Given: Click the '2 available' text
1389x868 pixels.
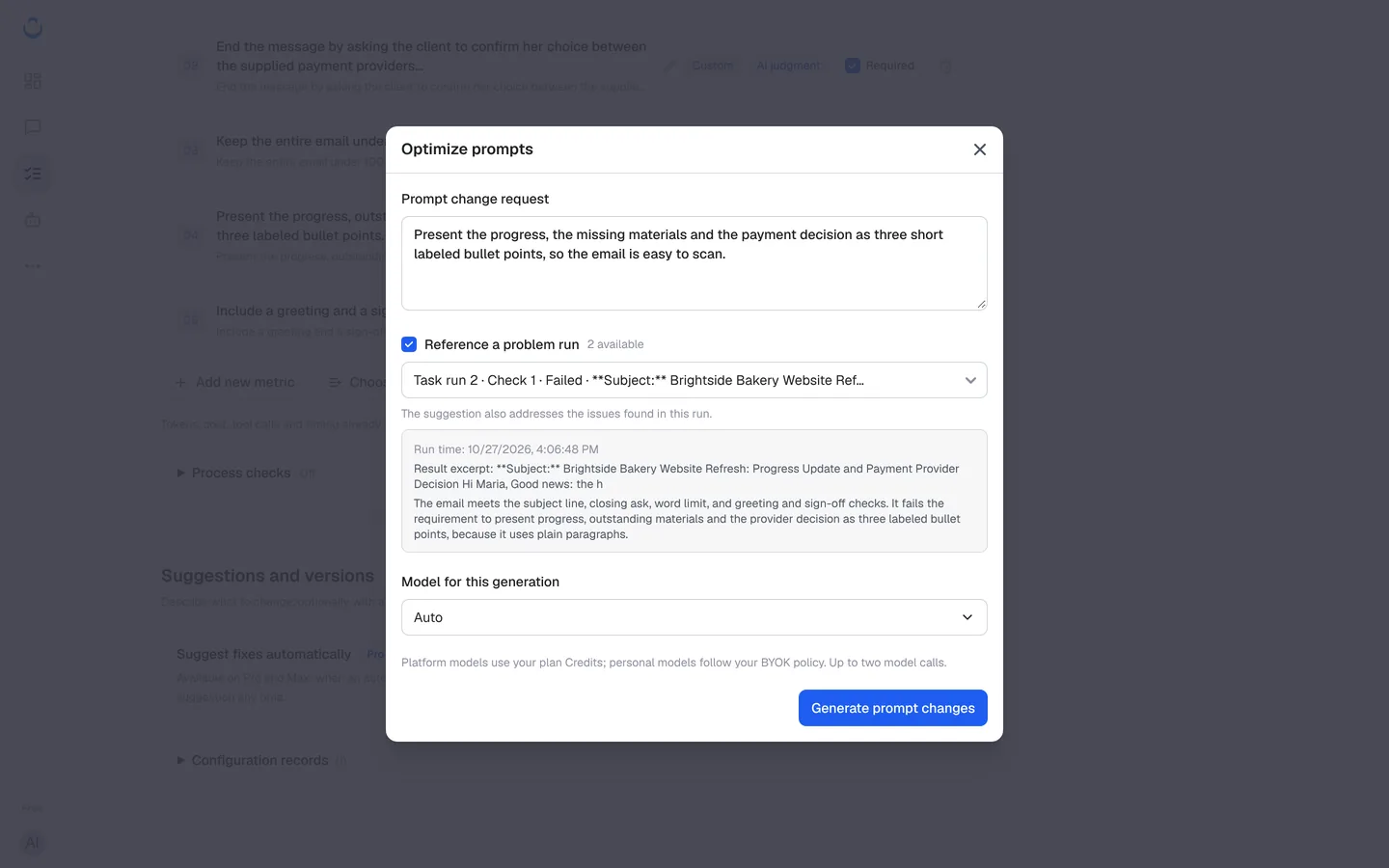Looking at the screenshot, I should point(615,344).
